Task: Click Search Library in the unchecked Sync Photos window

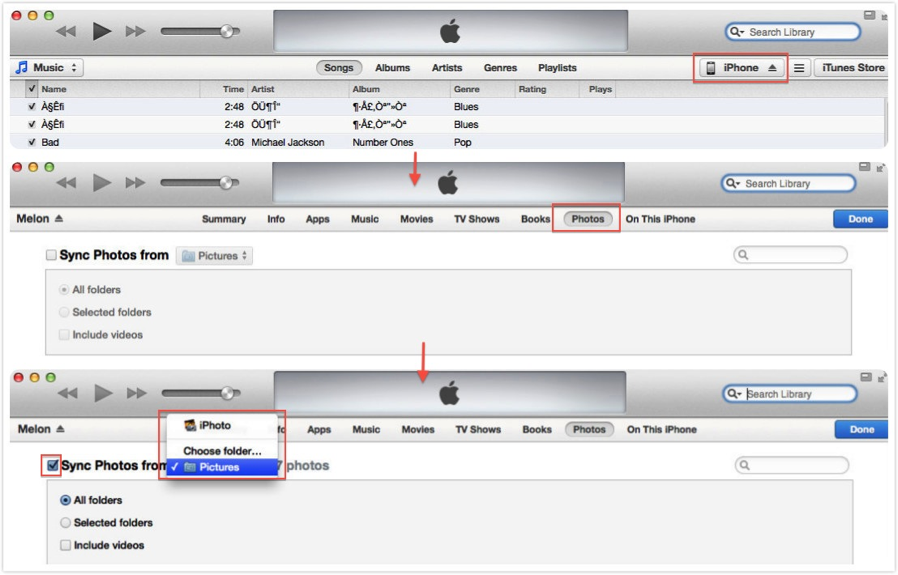Action: [x=789, y=183]
